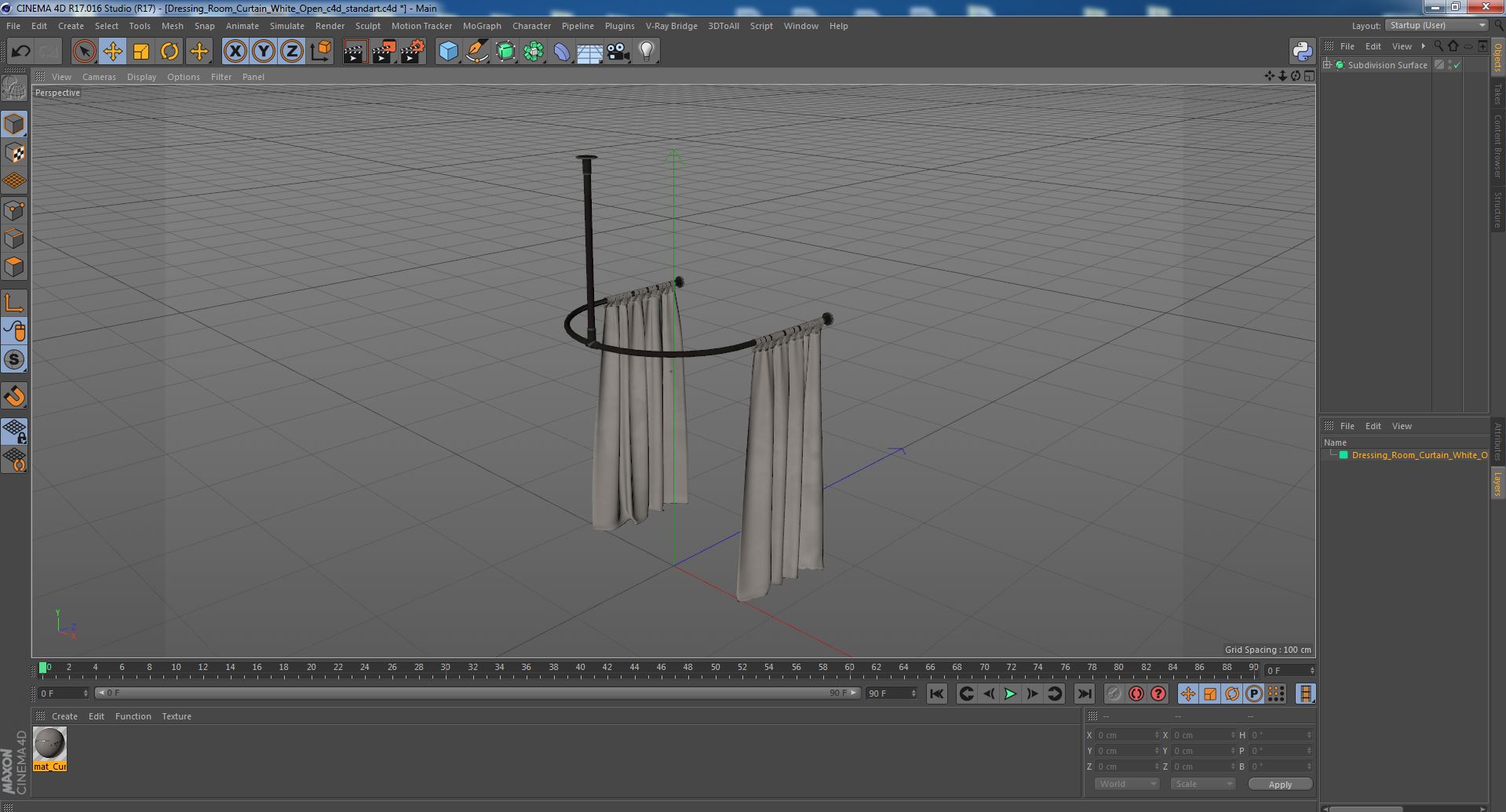Expand the Subdivision Surface object

tap(1327, 65)
